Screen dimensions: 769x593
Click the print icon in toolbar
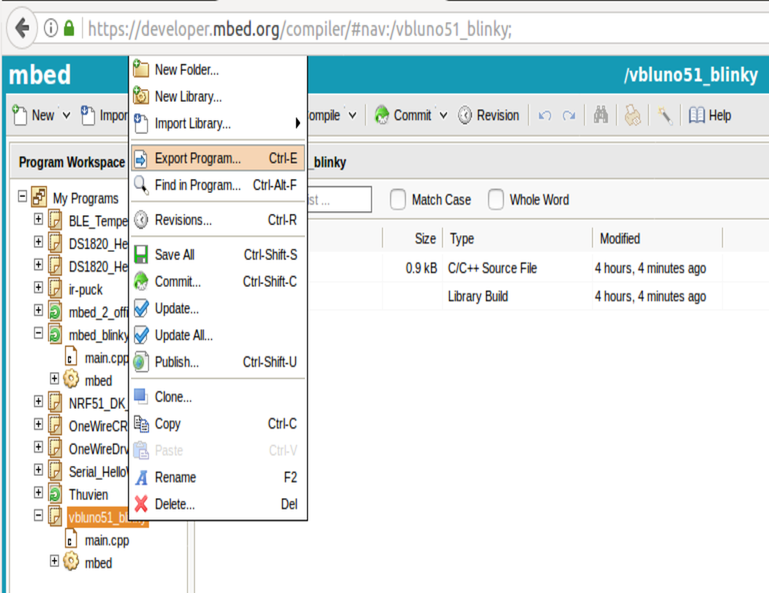click(632, 115)
